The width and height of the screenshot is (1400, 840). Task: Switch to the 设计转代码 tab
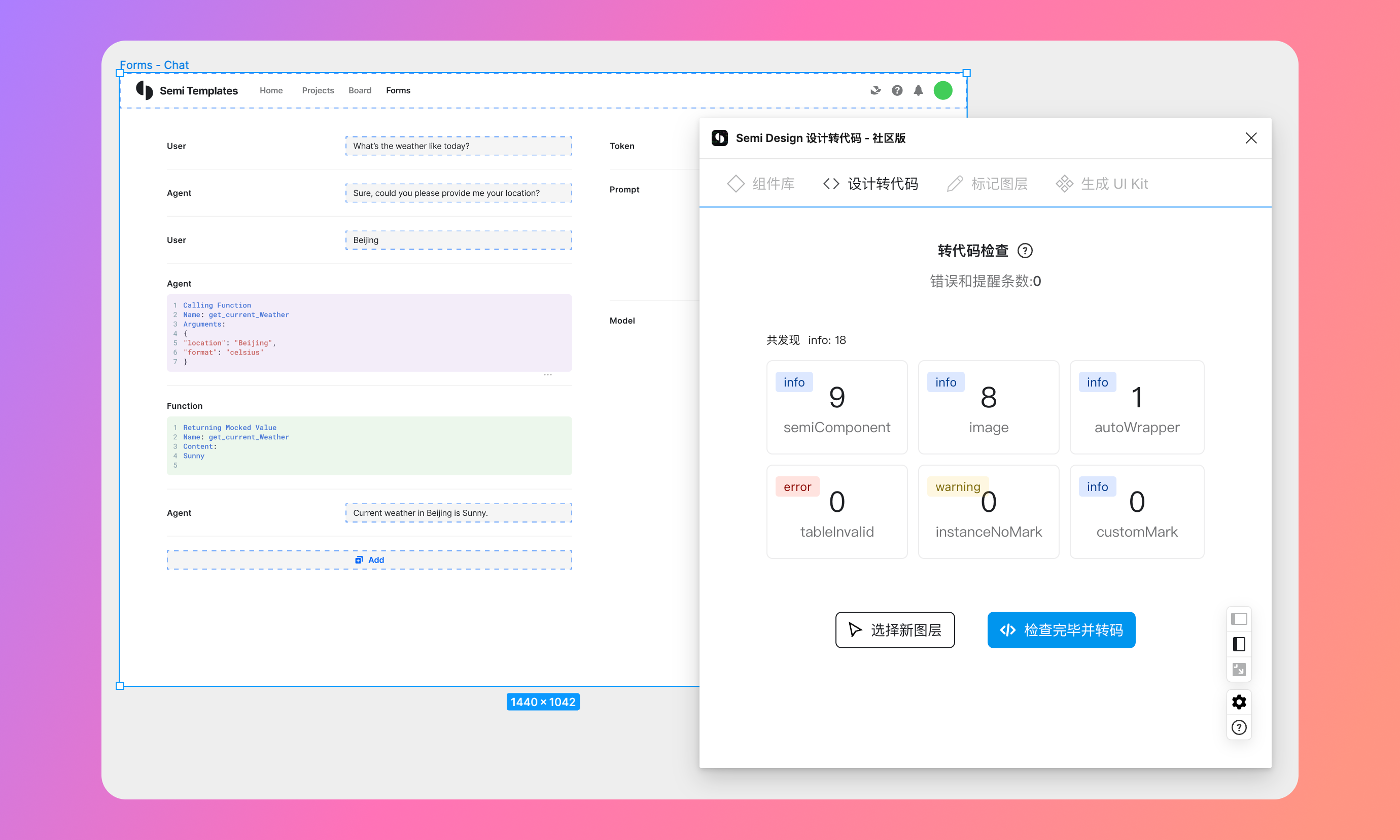[870, 184]
